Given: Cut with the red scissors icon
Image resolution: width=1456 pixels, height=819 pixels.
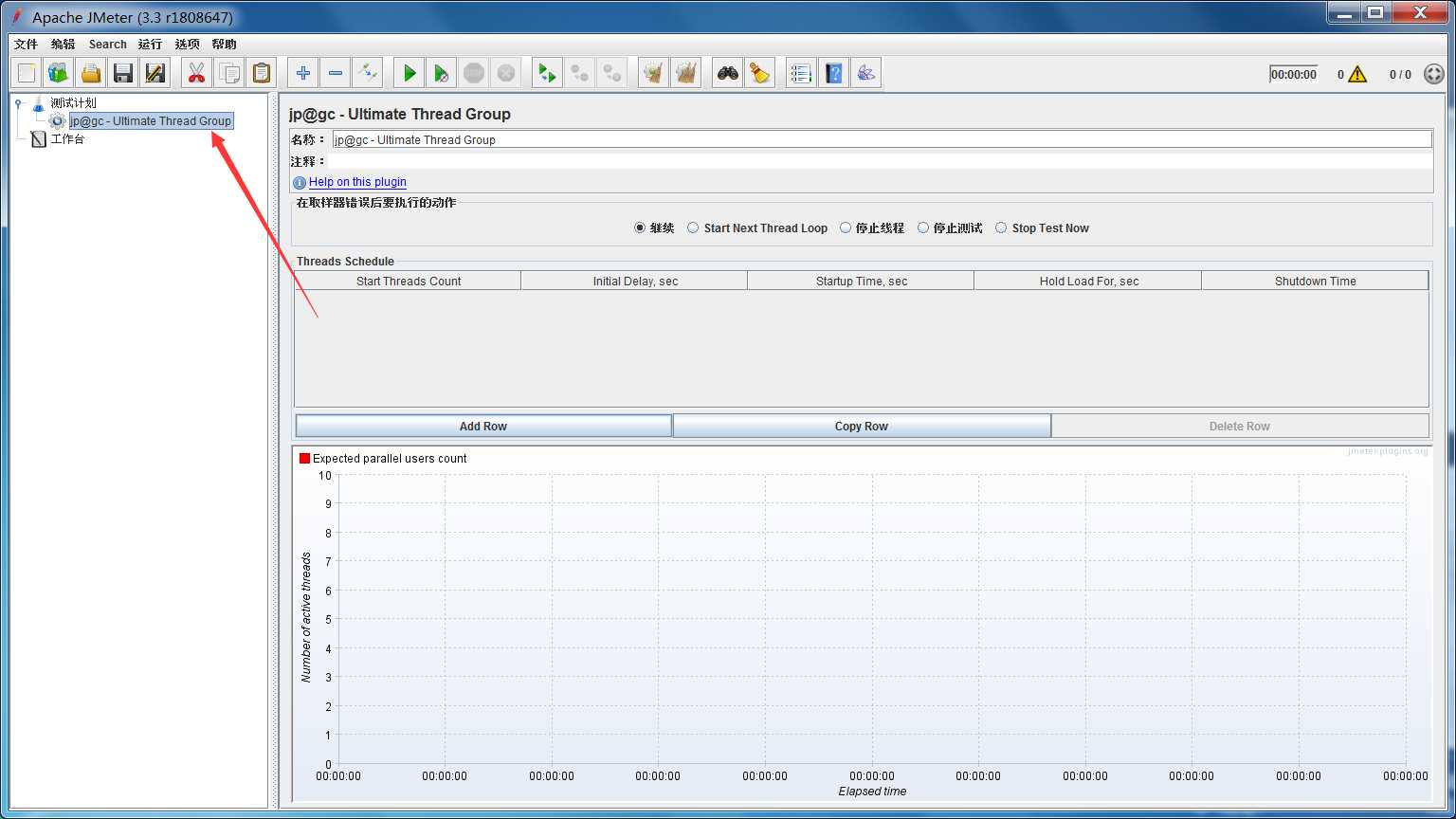Looking at the screenshot, I should [196, 73].
